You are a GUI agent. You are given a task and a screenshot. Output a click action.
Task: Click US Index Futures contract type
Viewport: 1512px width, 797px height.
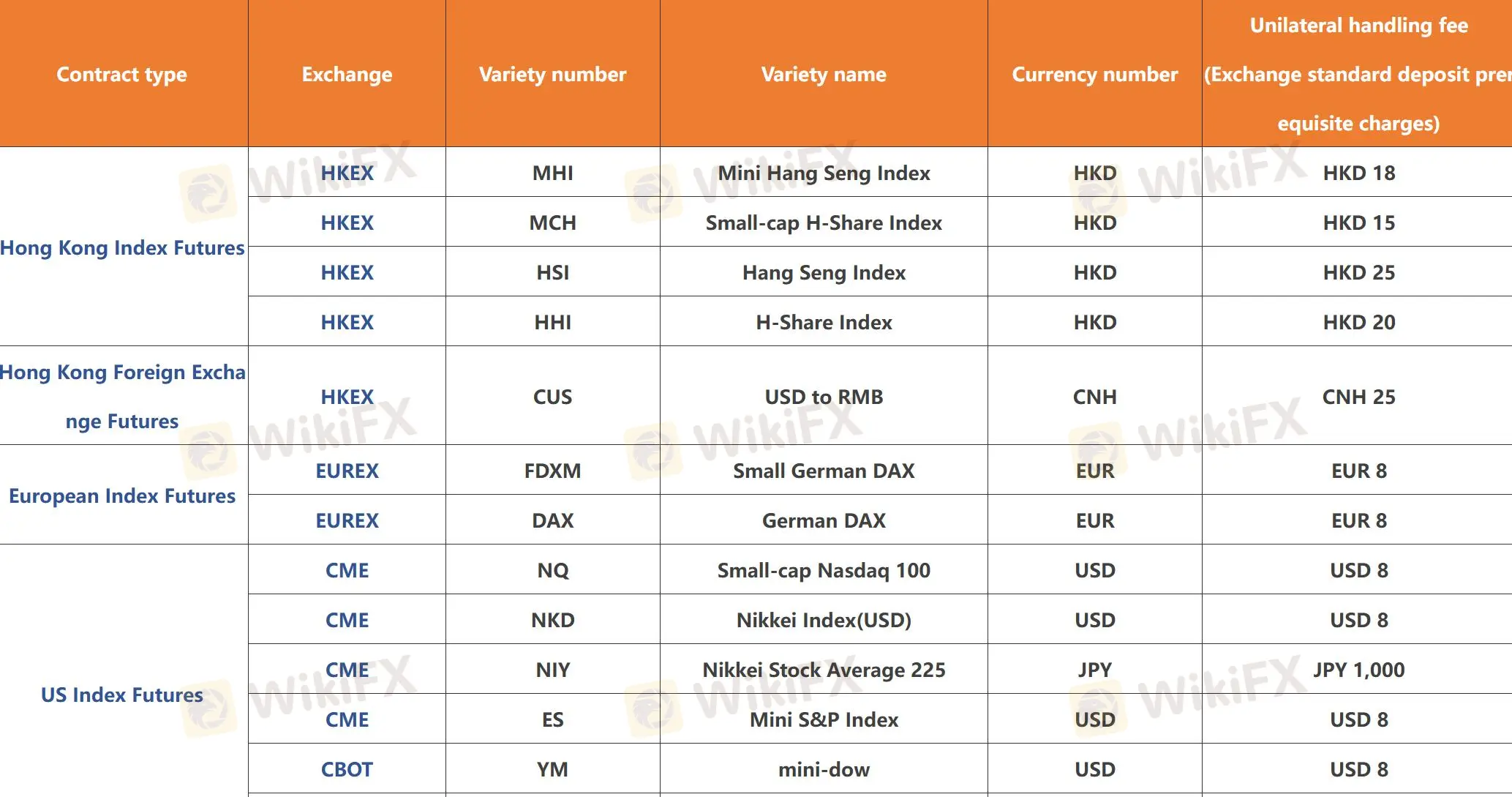pos(122,695)
